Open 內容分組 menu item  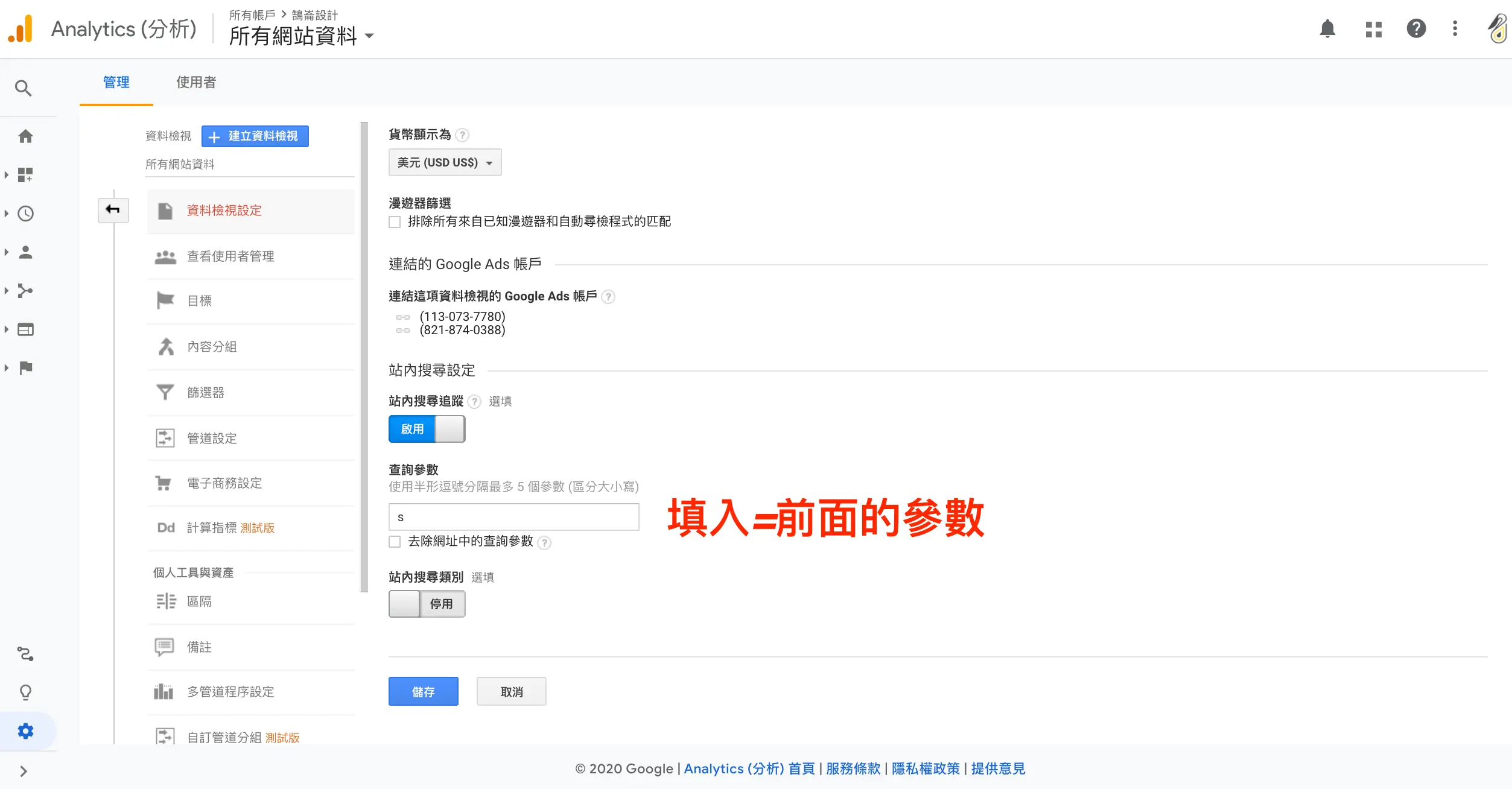coord(250,347)
